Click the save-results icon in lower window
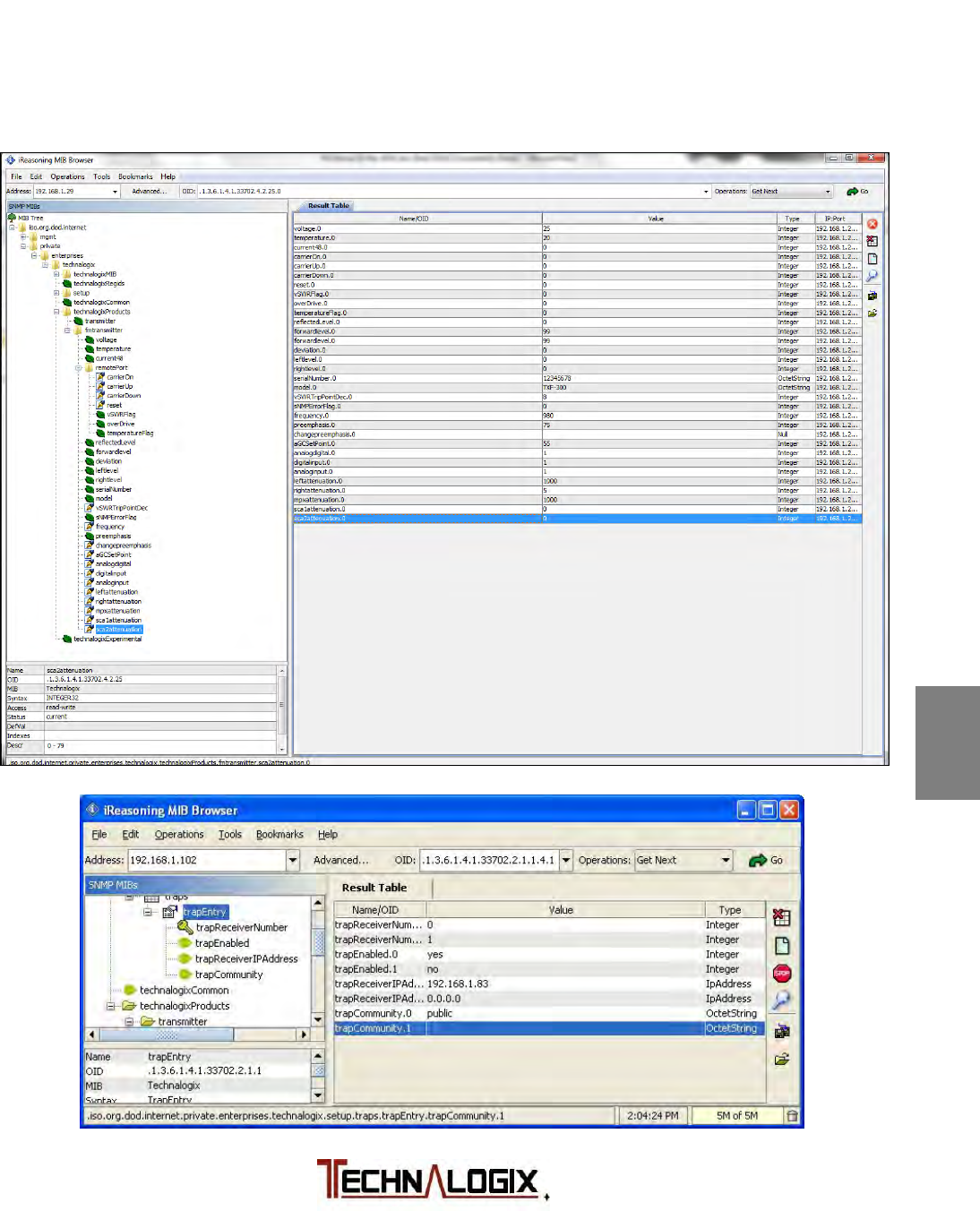Image resolution: width=980 pixels, height=1211 pixels. 782,1031
